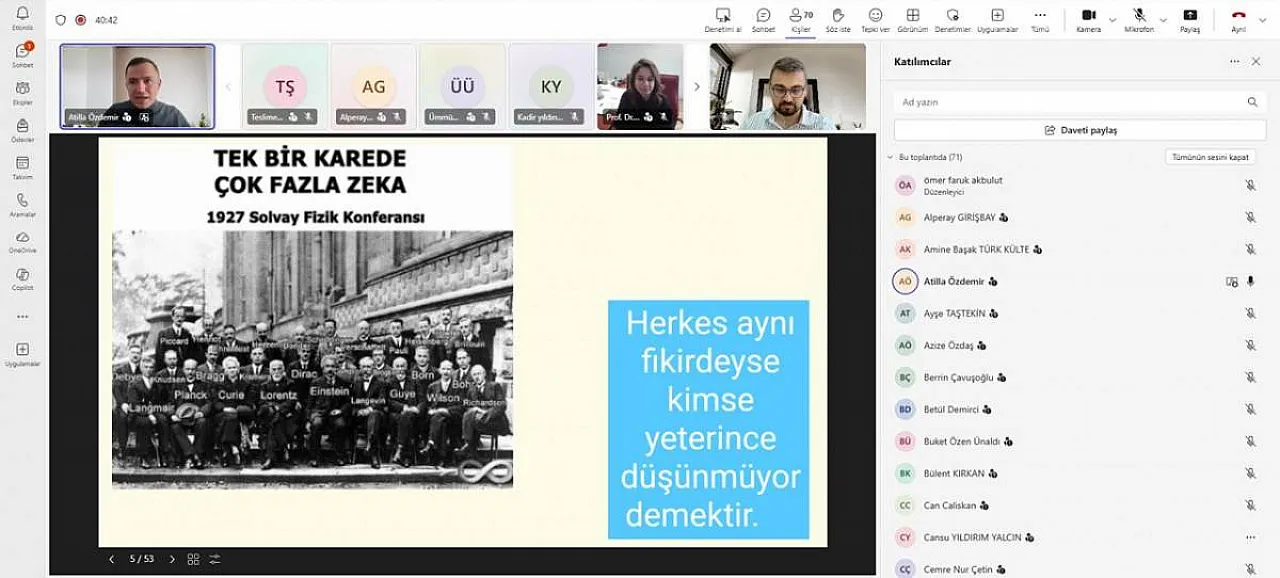Click the Daveti paylaş button
The image size is (1280, 578).
1080,130
